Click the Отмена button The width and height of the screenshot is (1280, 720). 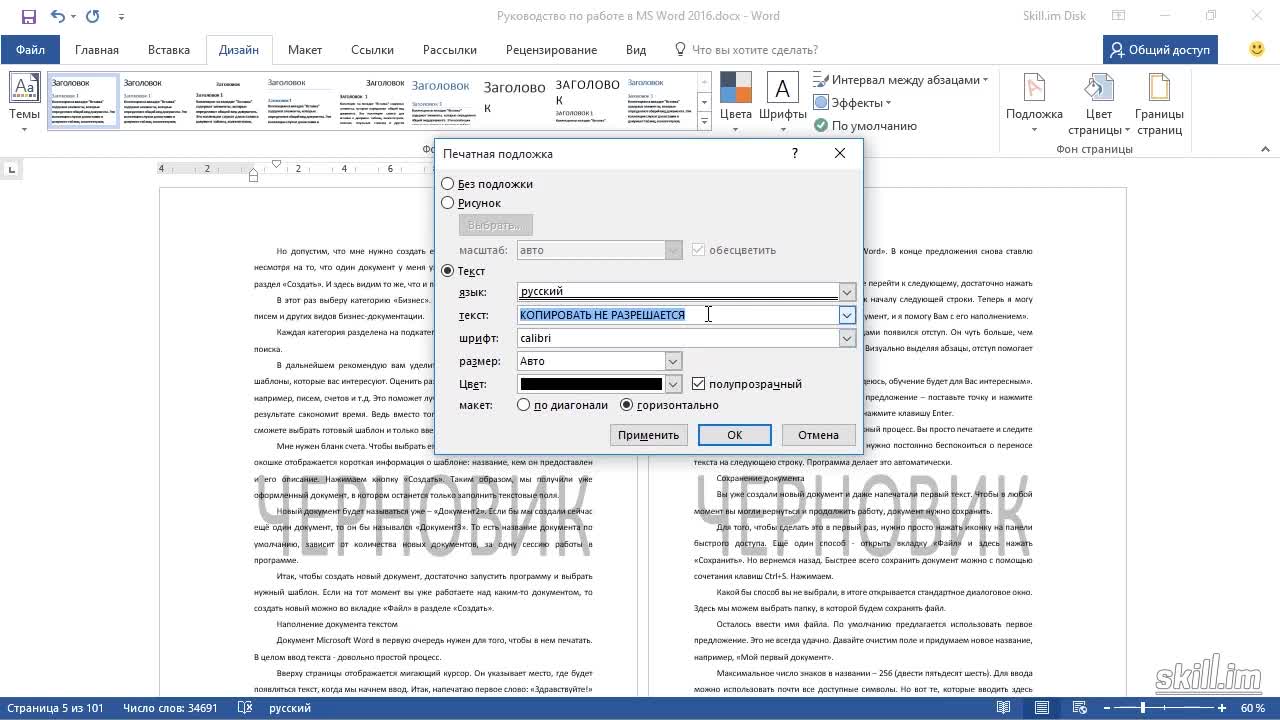click(818, 435)
